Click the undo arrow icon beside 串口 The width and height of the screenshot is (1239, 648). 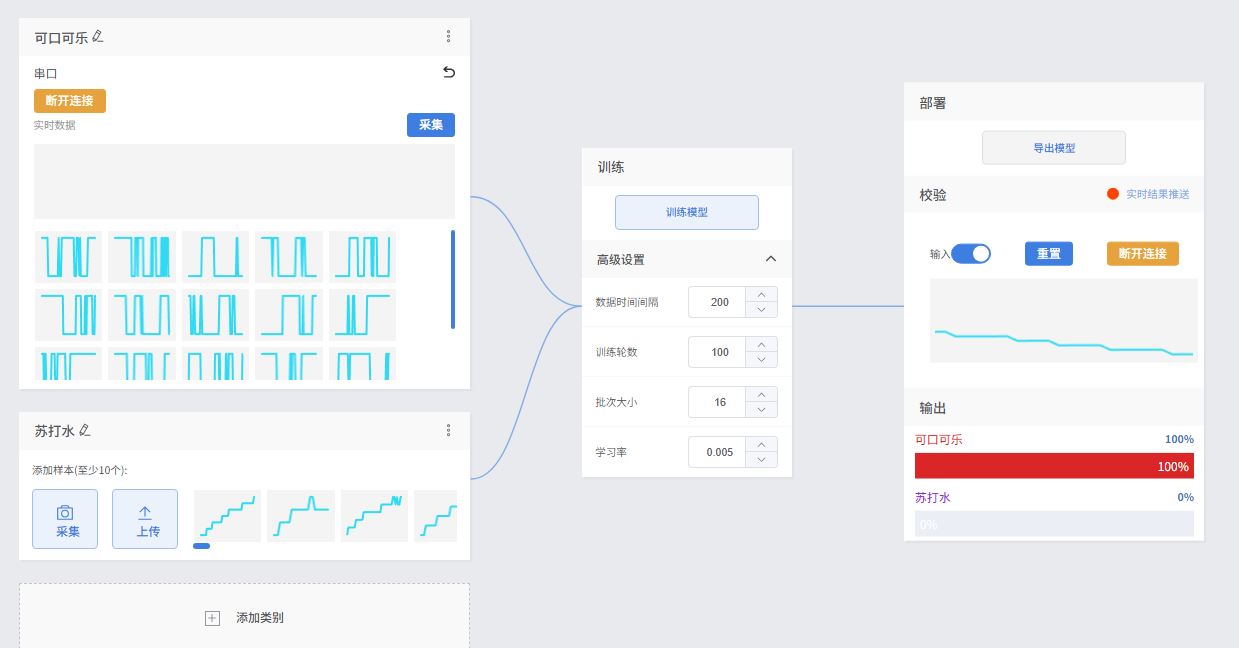tap(449, 72)
